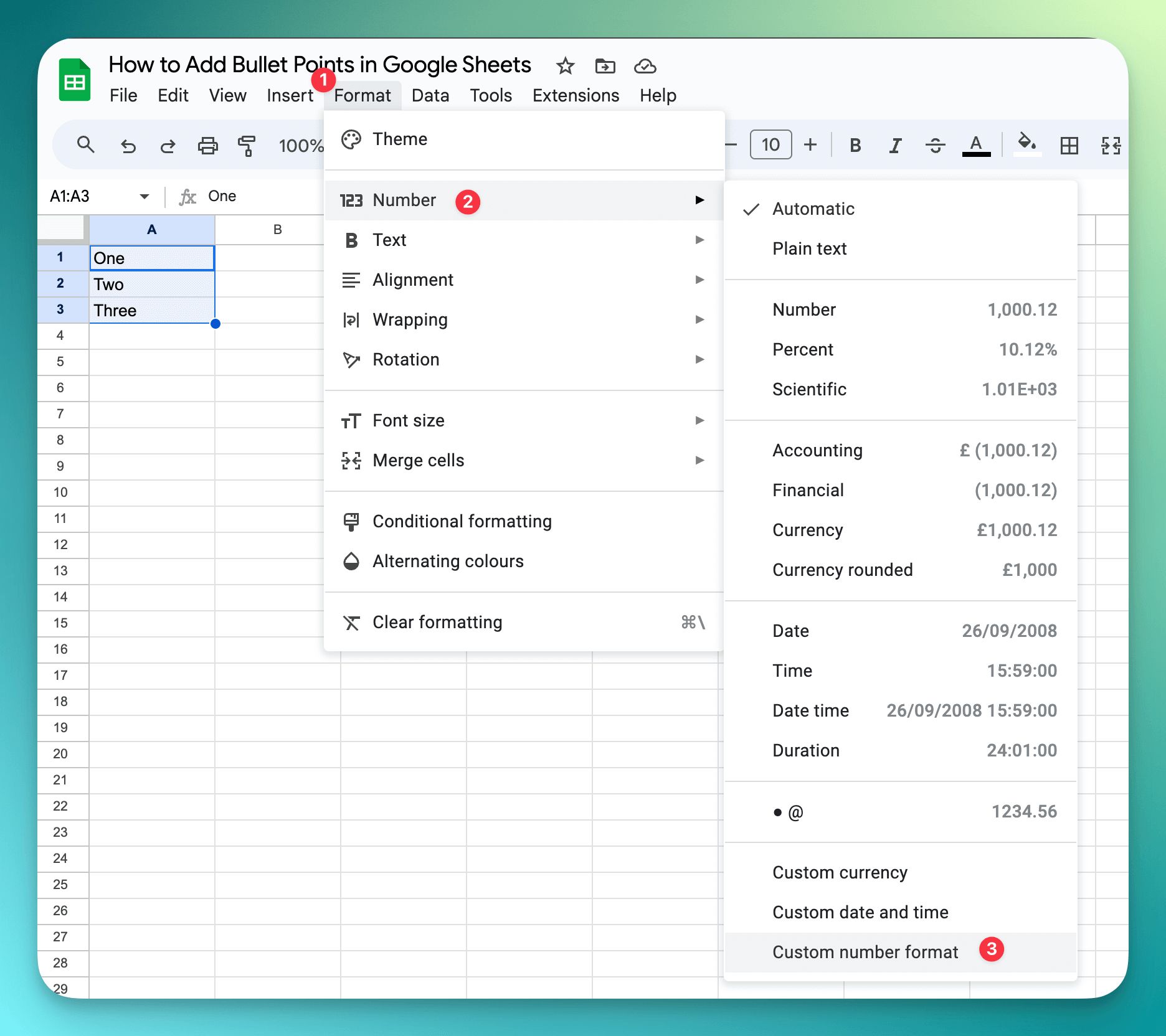Open the name box dropdown
Viewport: 1166px width, 1036px height.
tap(145, 196)
